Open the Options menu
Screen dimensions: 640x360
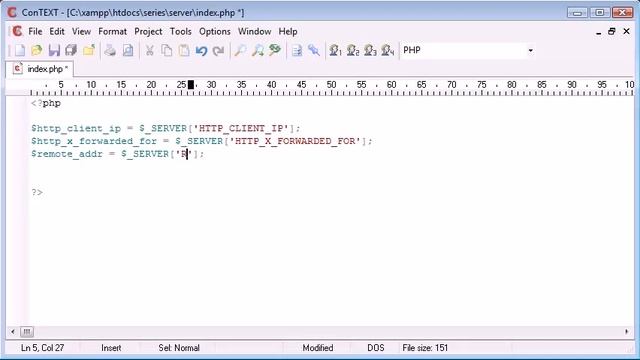pos(215,31)
